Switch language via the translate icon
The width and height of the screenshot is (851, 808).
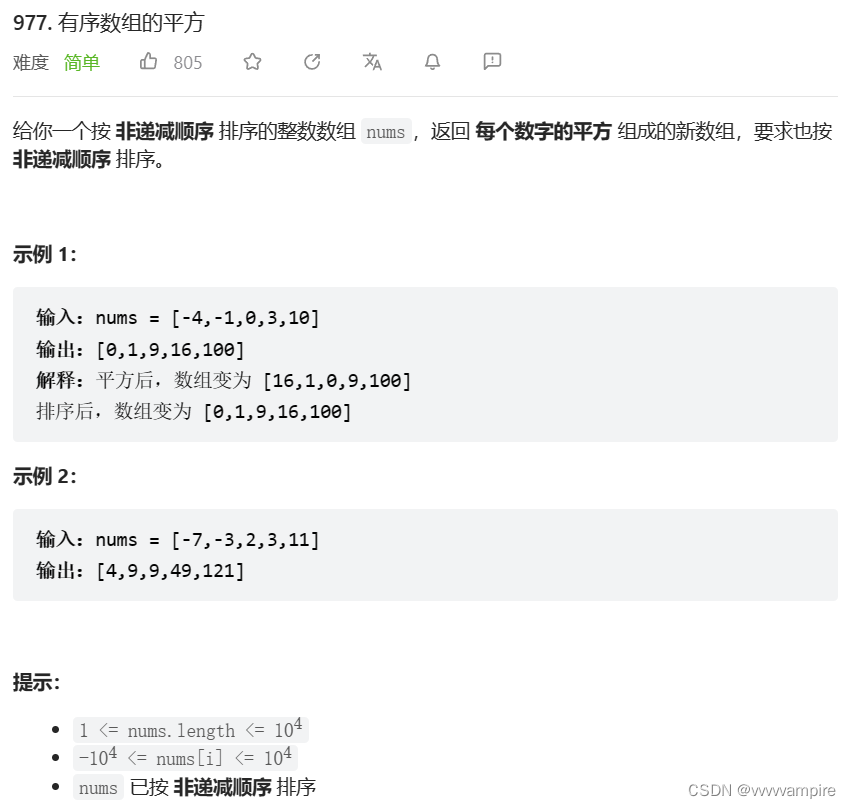point(372,62)
